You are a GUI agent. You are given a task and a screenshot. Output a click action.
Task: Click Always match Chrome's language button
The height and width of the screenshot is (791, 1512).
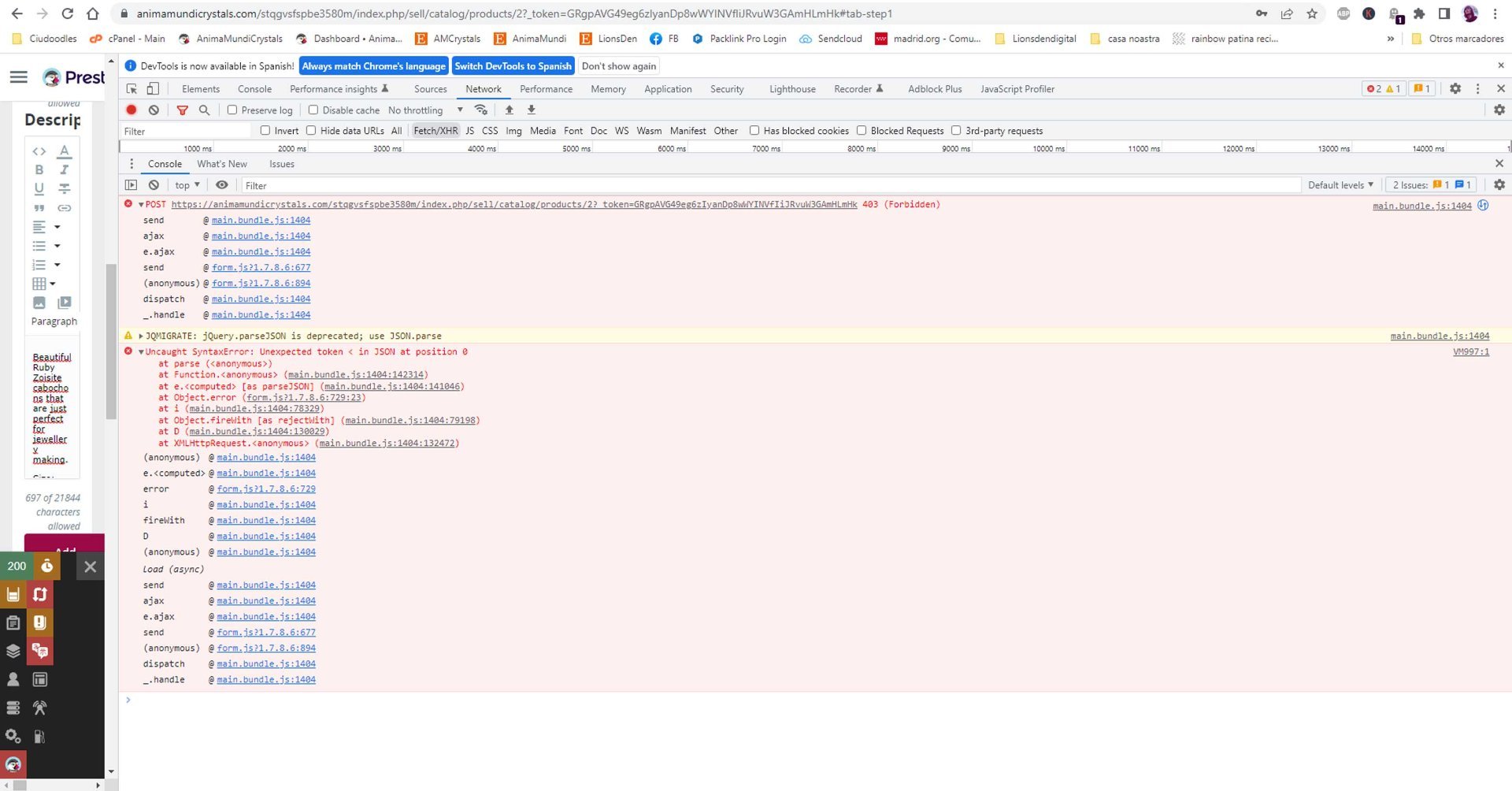click(x=373, y=66)
